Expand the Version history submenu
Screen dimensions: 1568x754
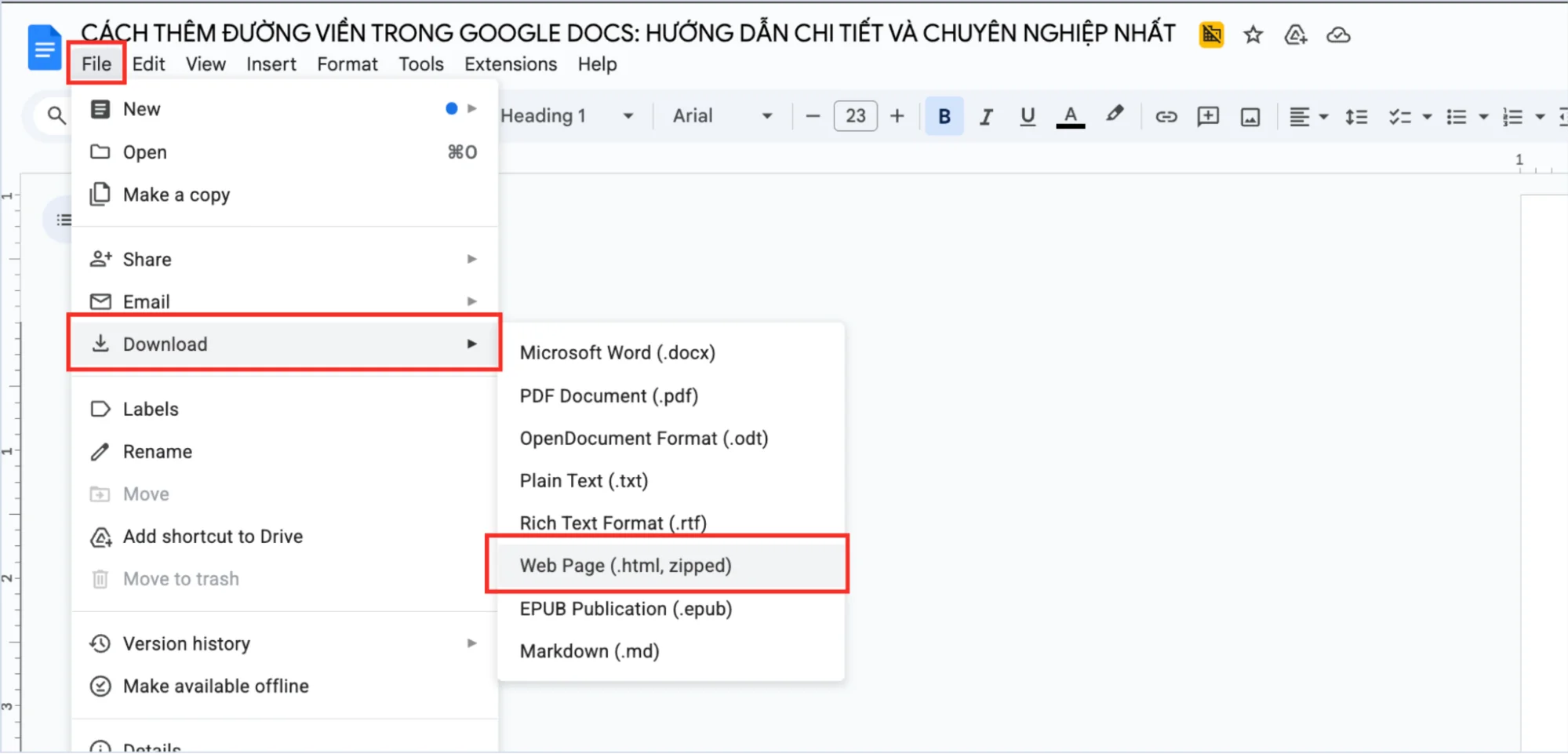[284, 643]
